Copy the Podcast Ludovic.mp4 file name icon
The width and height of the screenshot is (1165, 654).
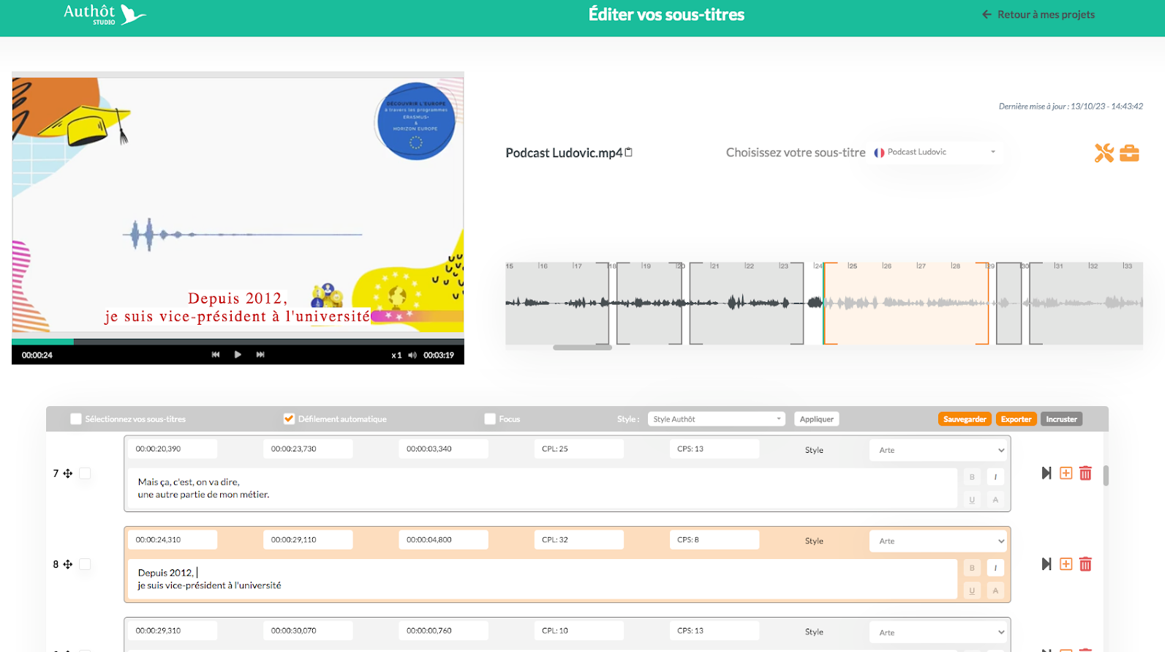coord(629,152)
